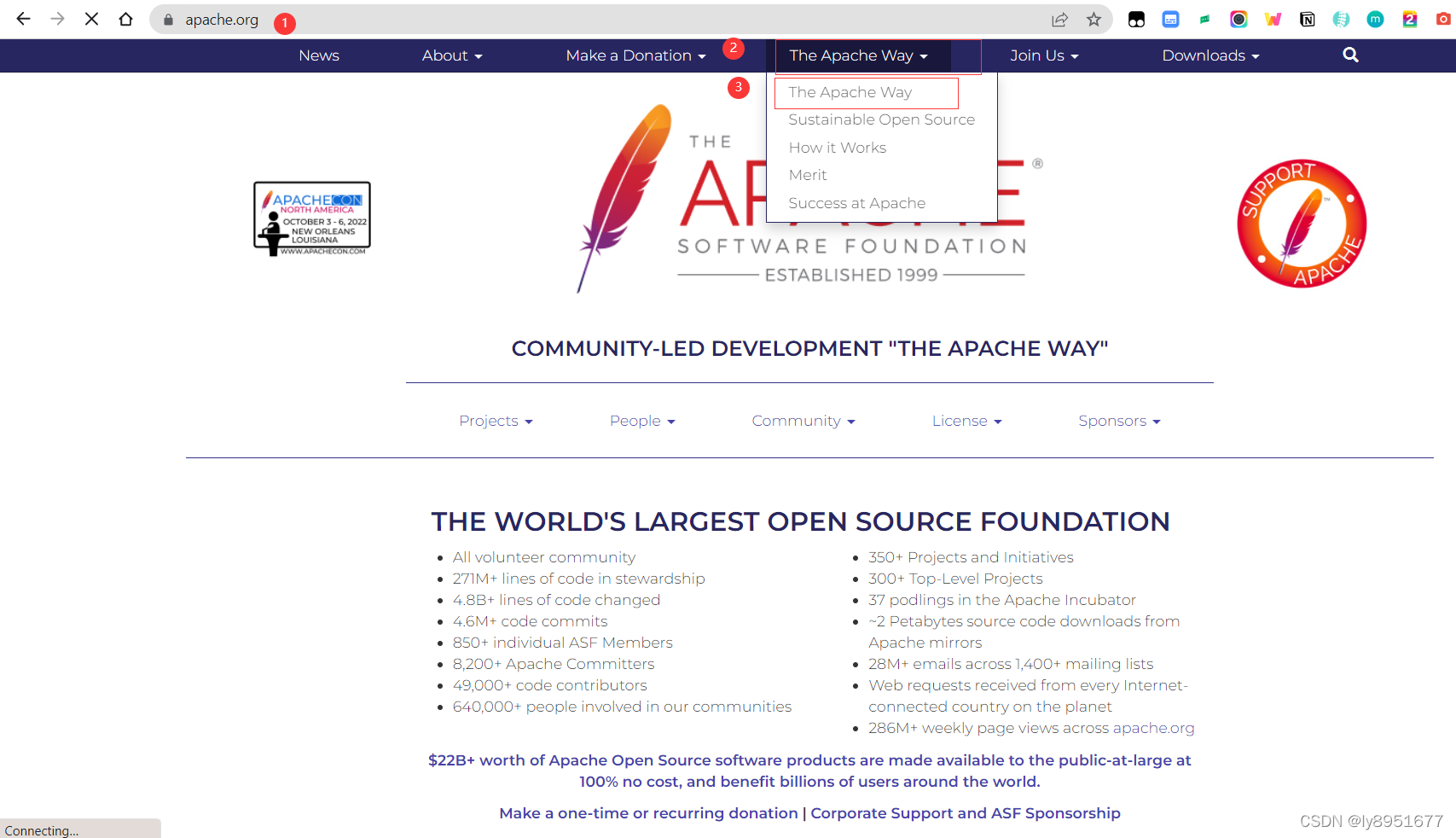
Task: Click 'All volunteer community' bullet
Action: (x=544, y=557)
